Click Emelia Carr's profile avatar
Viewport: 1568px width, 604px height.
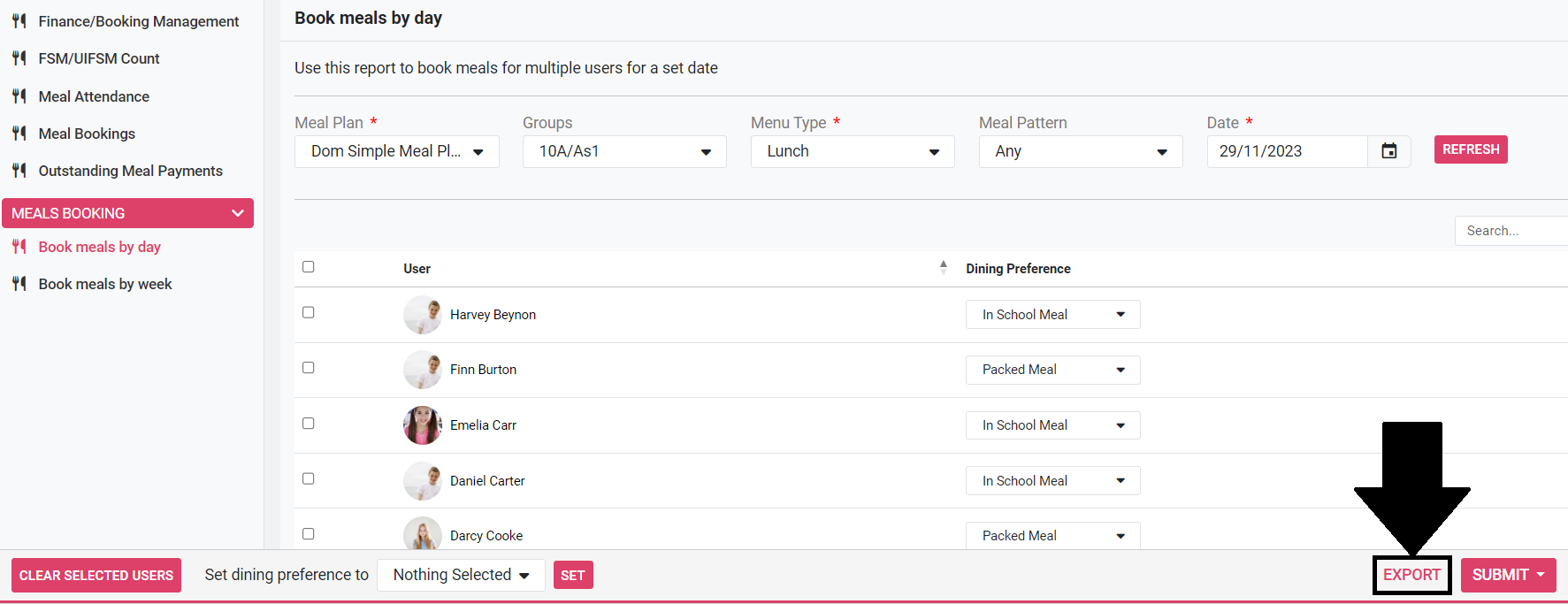click(422, 425)
